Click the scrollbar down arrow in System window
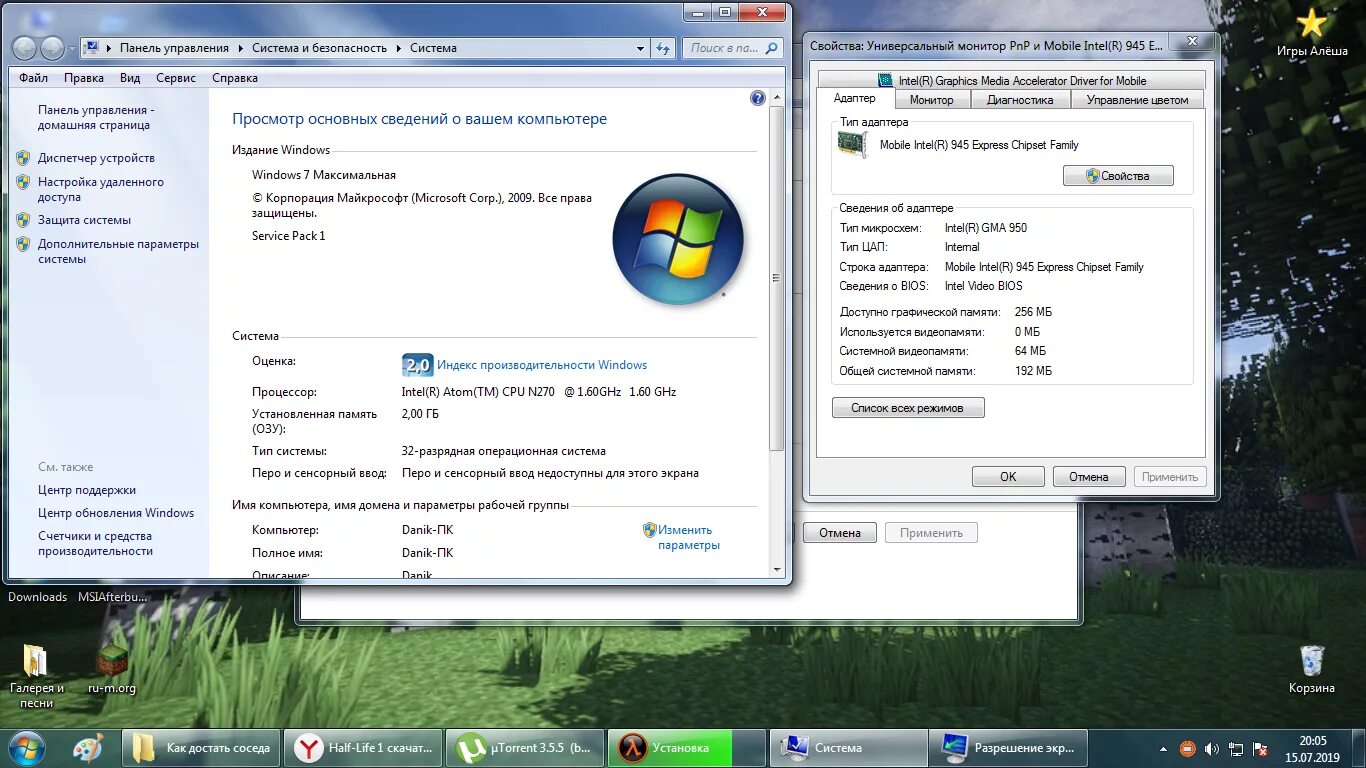Viewport: 1366px width, 768px height. [777, 569]
